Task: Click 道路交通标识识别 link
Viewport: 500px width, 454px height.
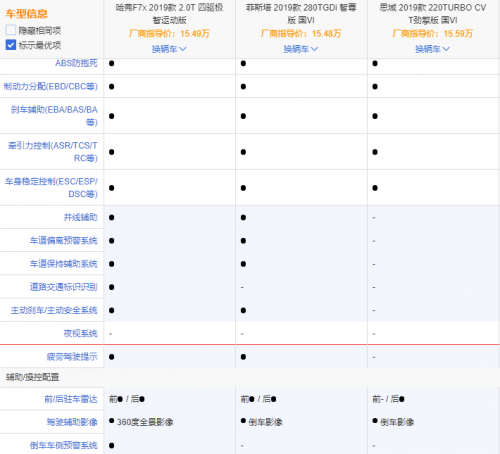Action: 63,287
